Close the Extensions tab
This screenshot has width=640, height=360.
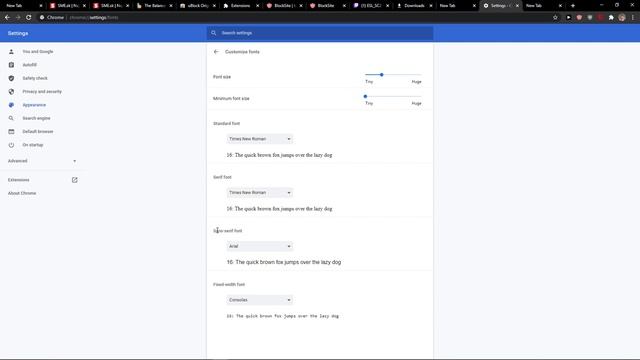pos(258,6)
